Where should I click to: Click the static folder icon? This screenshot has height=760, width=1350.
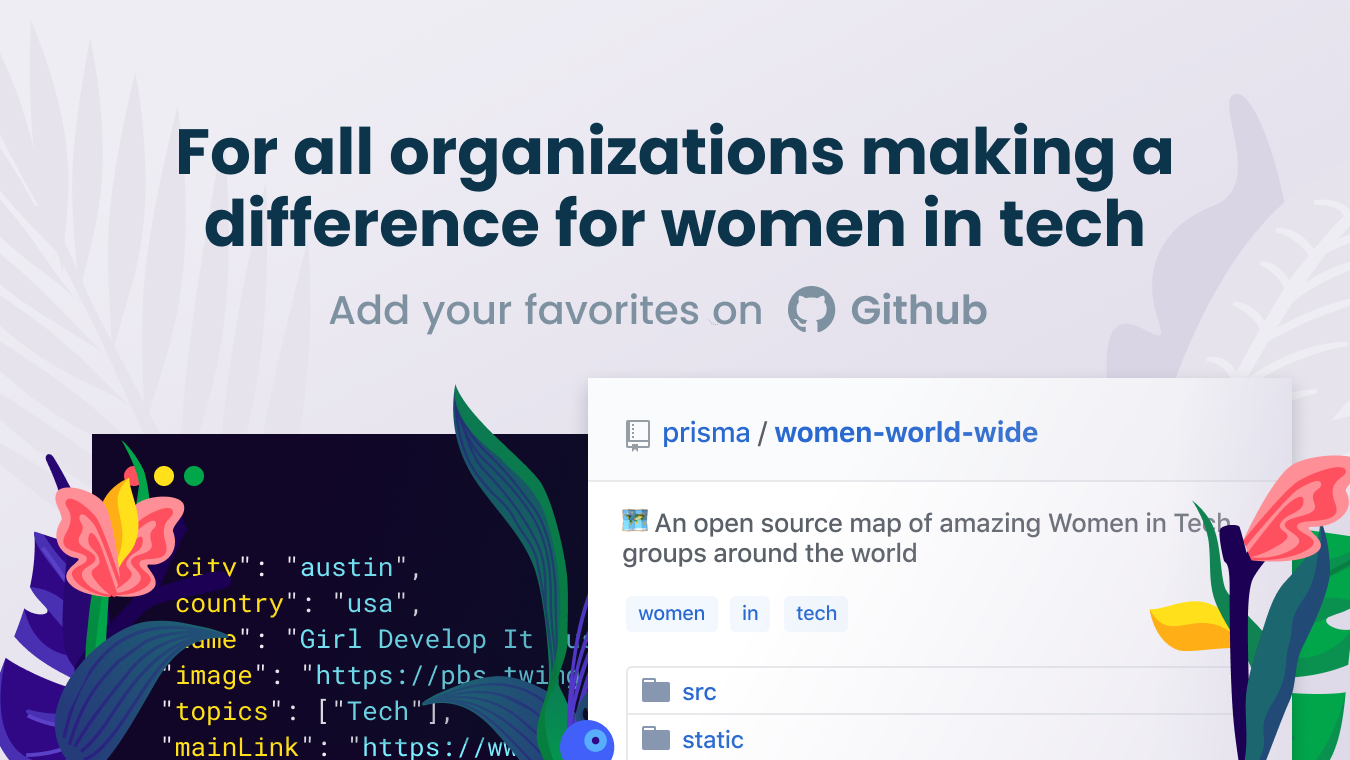point(656,738)
